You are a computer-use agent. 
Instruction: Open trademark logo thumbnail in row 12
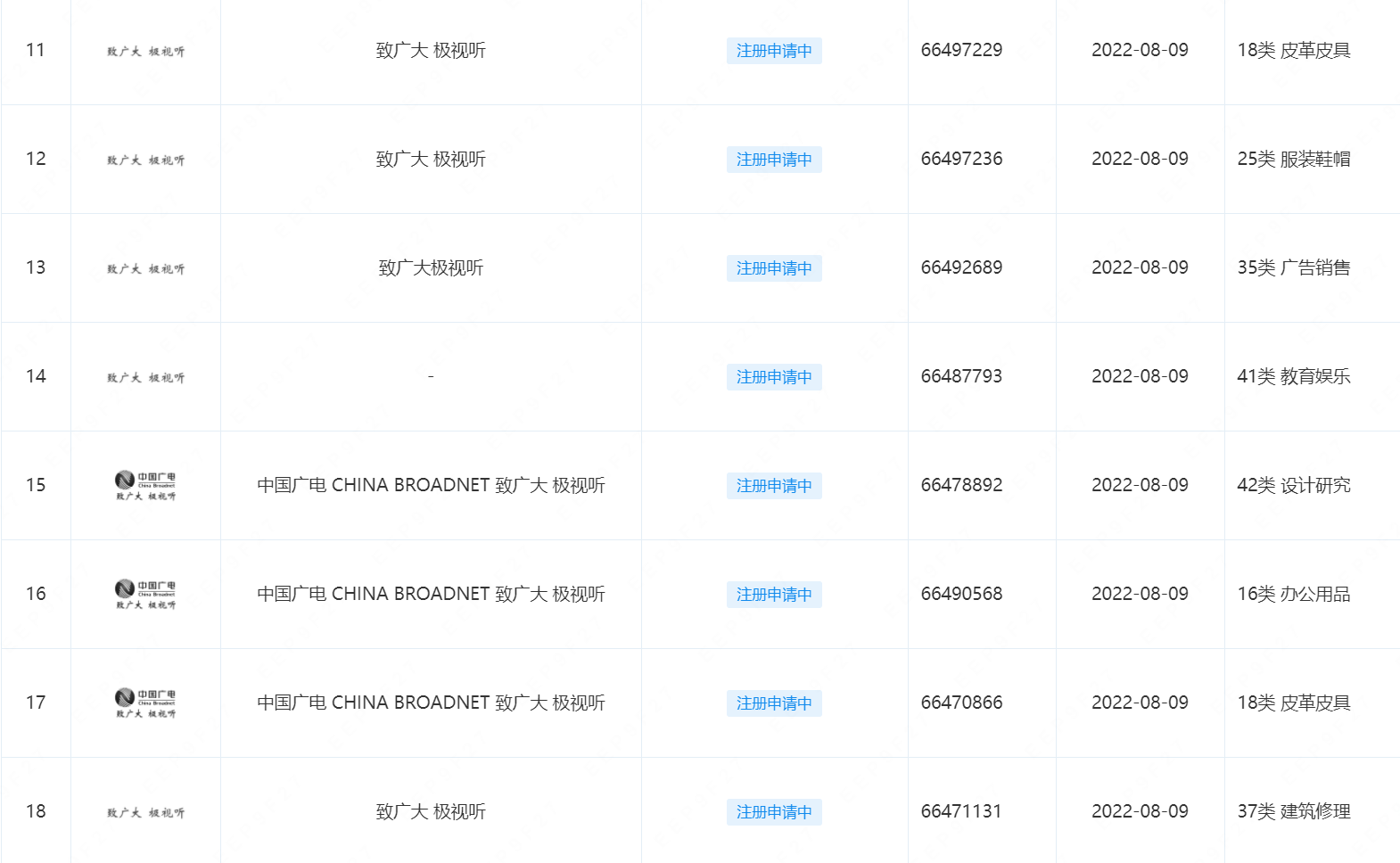pos(146,160)
